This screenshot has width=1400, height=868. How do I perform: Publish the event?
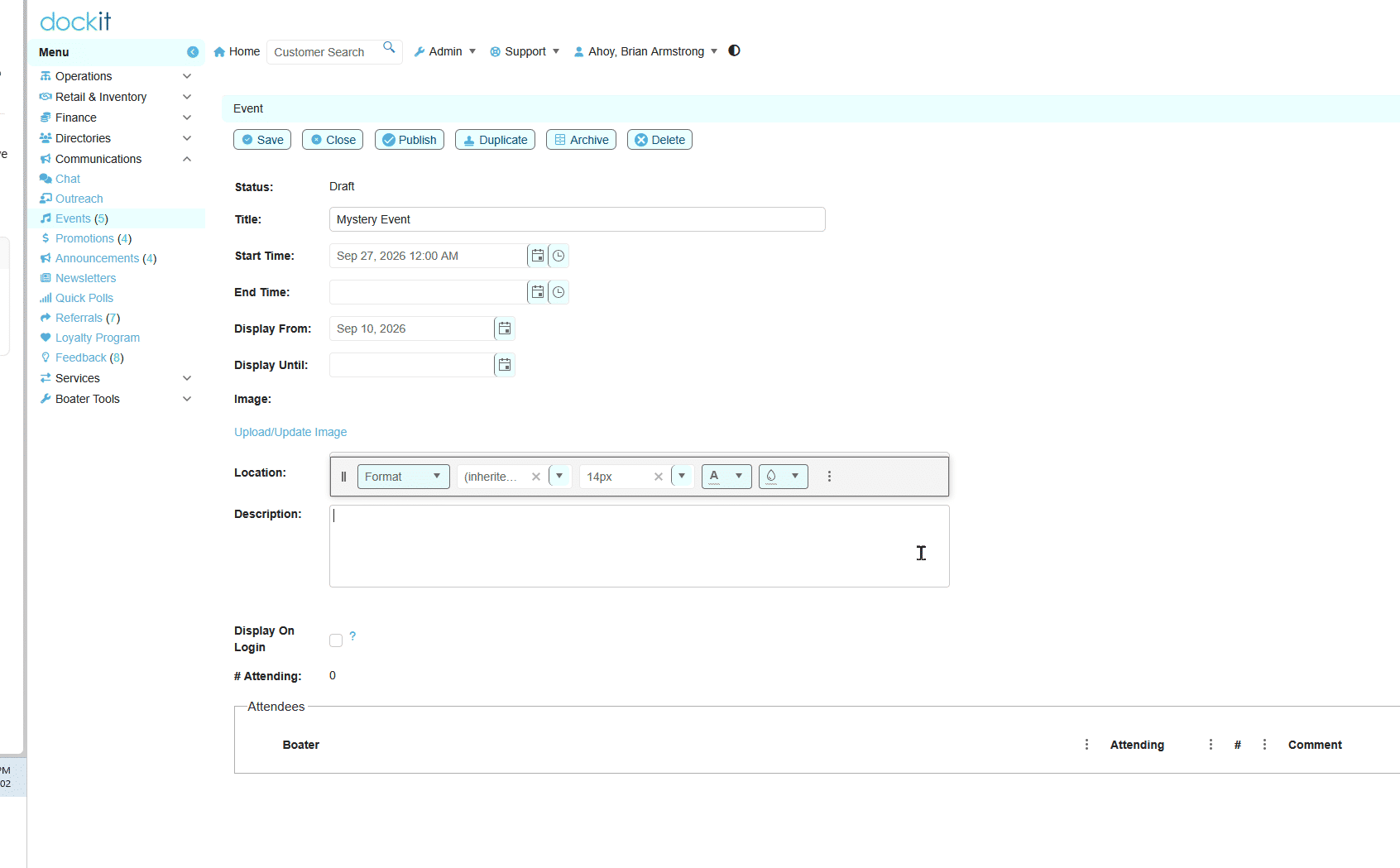[x=410, y=140]
